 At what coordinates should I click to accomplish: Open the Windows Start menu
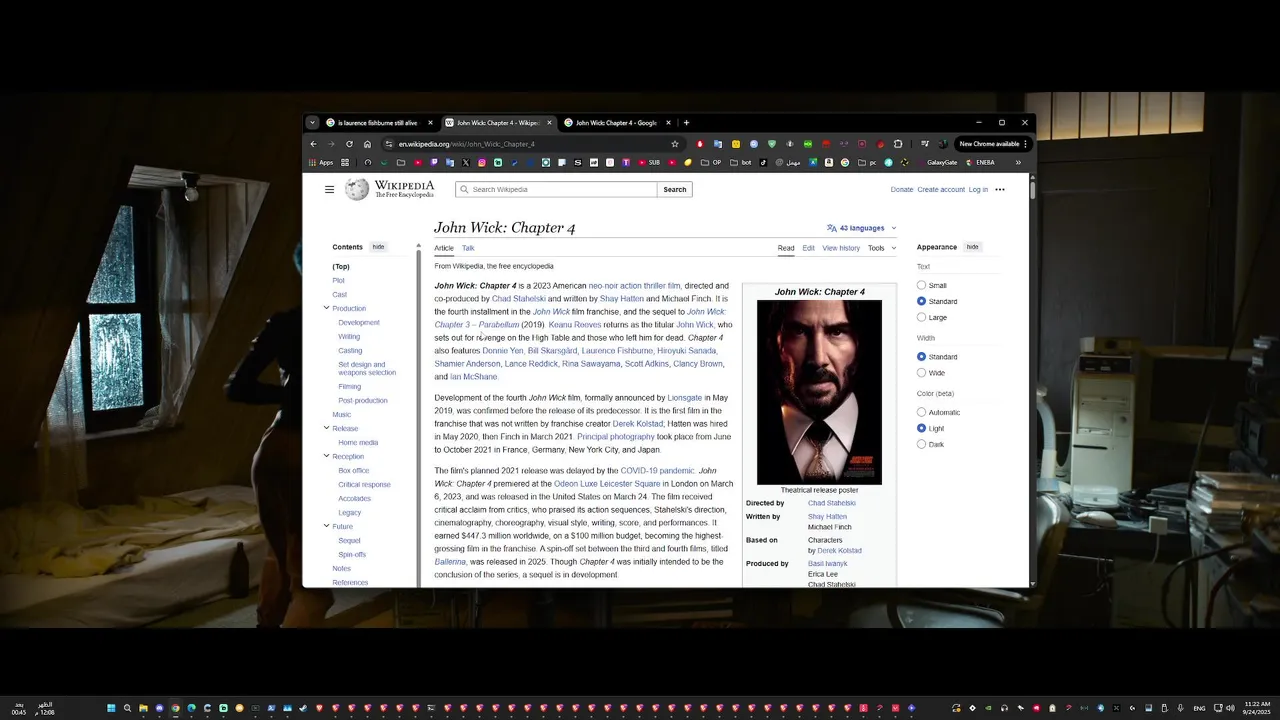[x=111, y=708]
